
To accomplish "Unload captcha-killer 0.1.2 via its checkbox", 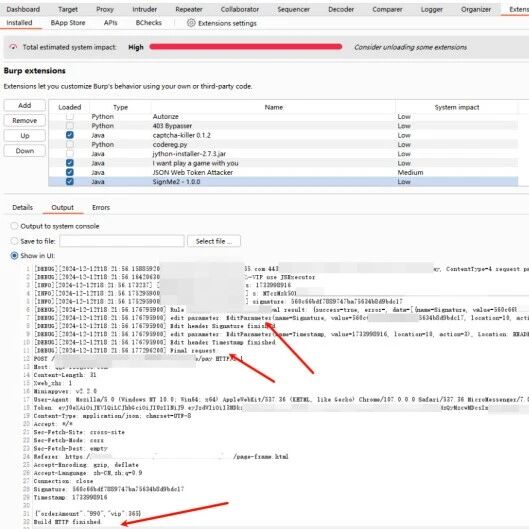I will (69, 135).
